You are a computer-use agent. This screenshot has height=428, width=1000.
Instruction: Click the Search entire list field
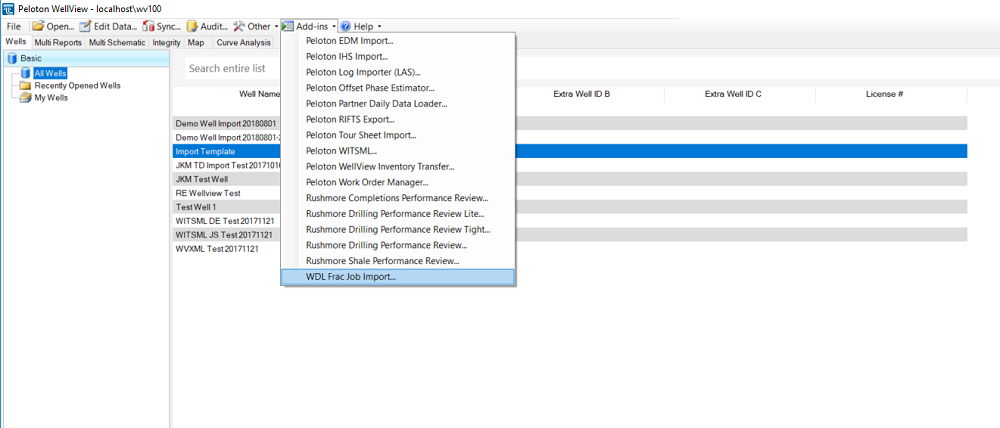(233, 68)
